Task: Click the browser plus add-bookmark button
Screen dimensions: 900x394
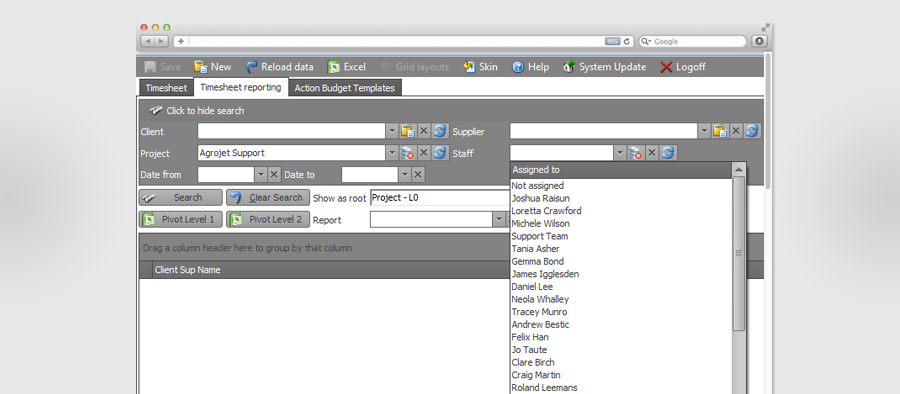Action: (x=181, y=41)
